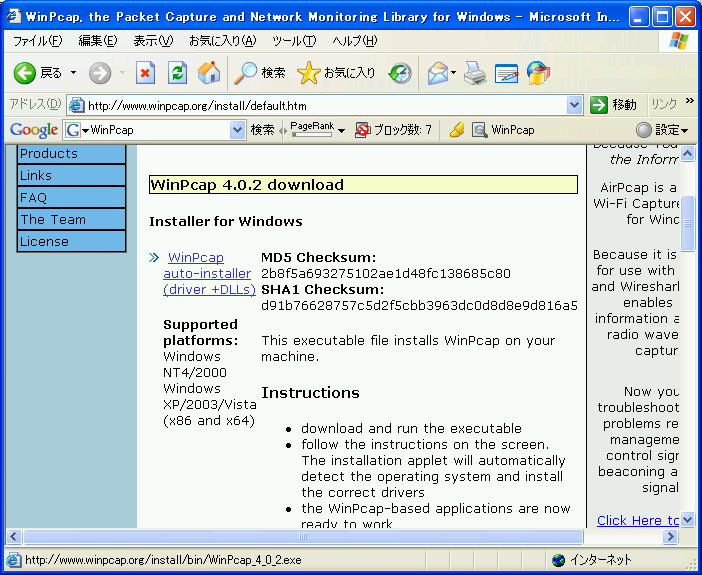702x575 pixels.
Task: Open the Forward button history dropdown arrow
Action: pos(122,73)
